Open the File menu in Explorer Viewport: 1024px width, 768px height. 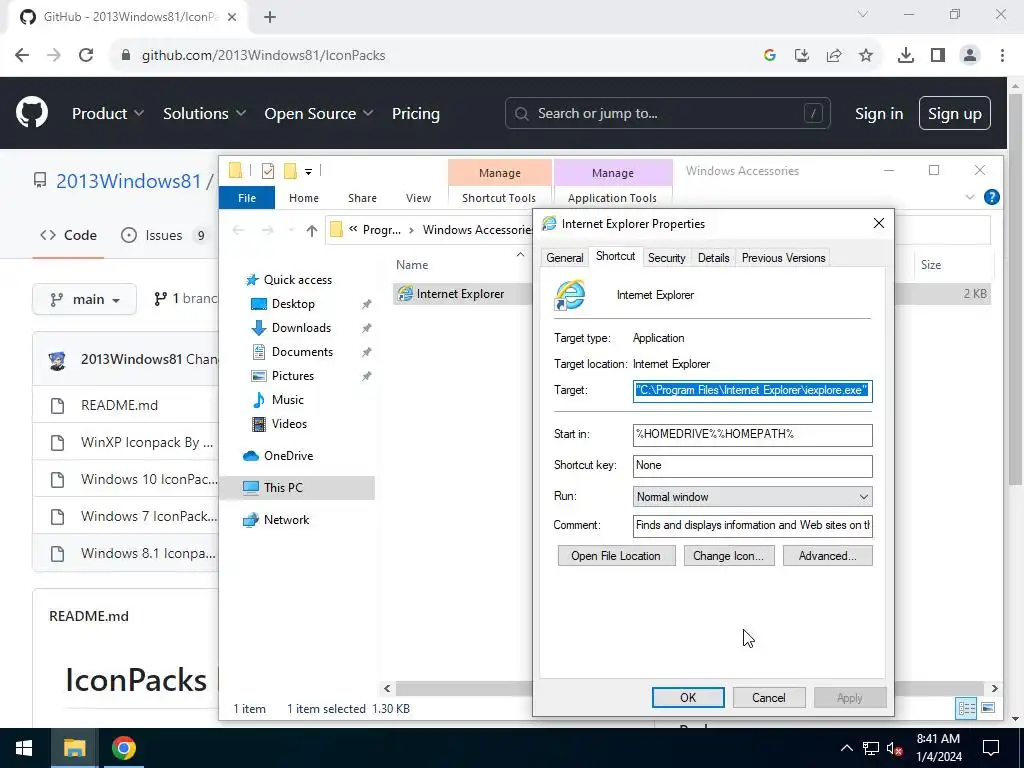click(247, 198)
